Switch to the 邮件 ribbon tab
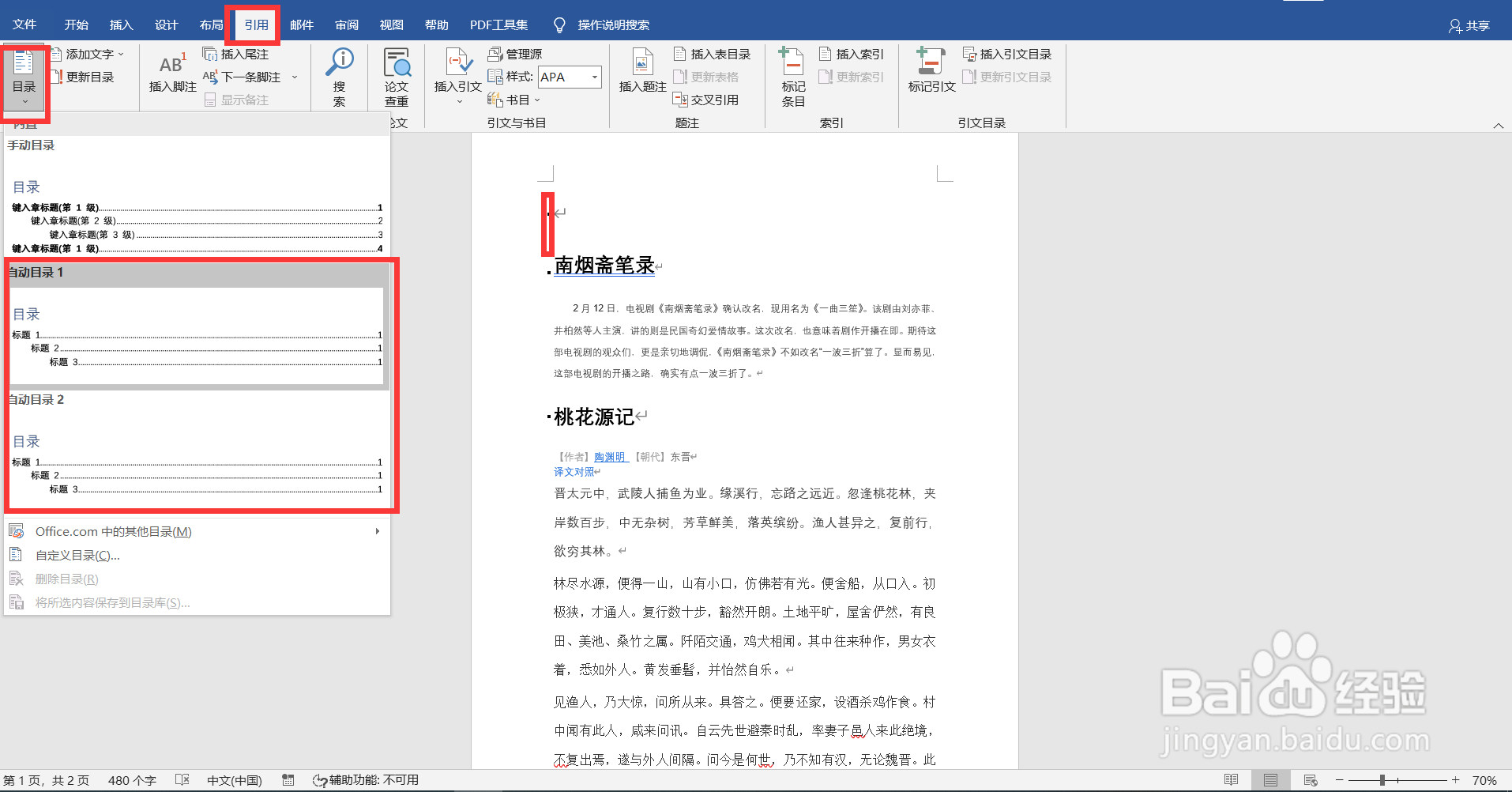 coord(301,24)
